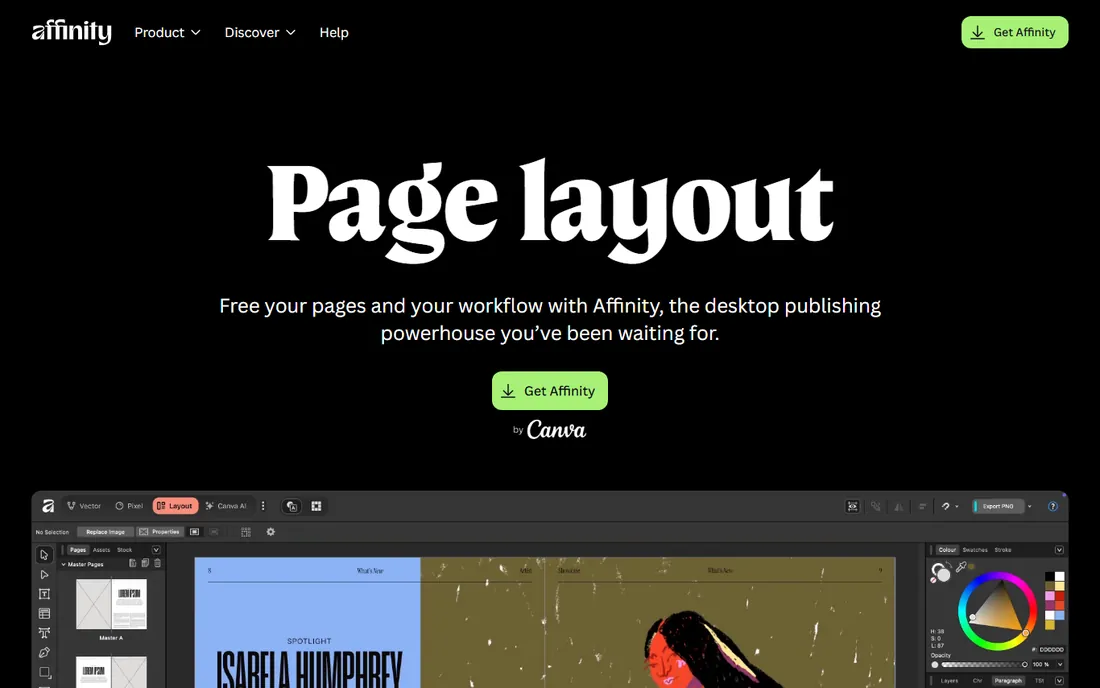
Task: Switch to the Pixel studio
Action: pos(129,506)
